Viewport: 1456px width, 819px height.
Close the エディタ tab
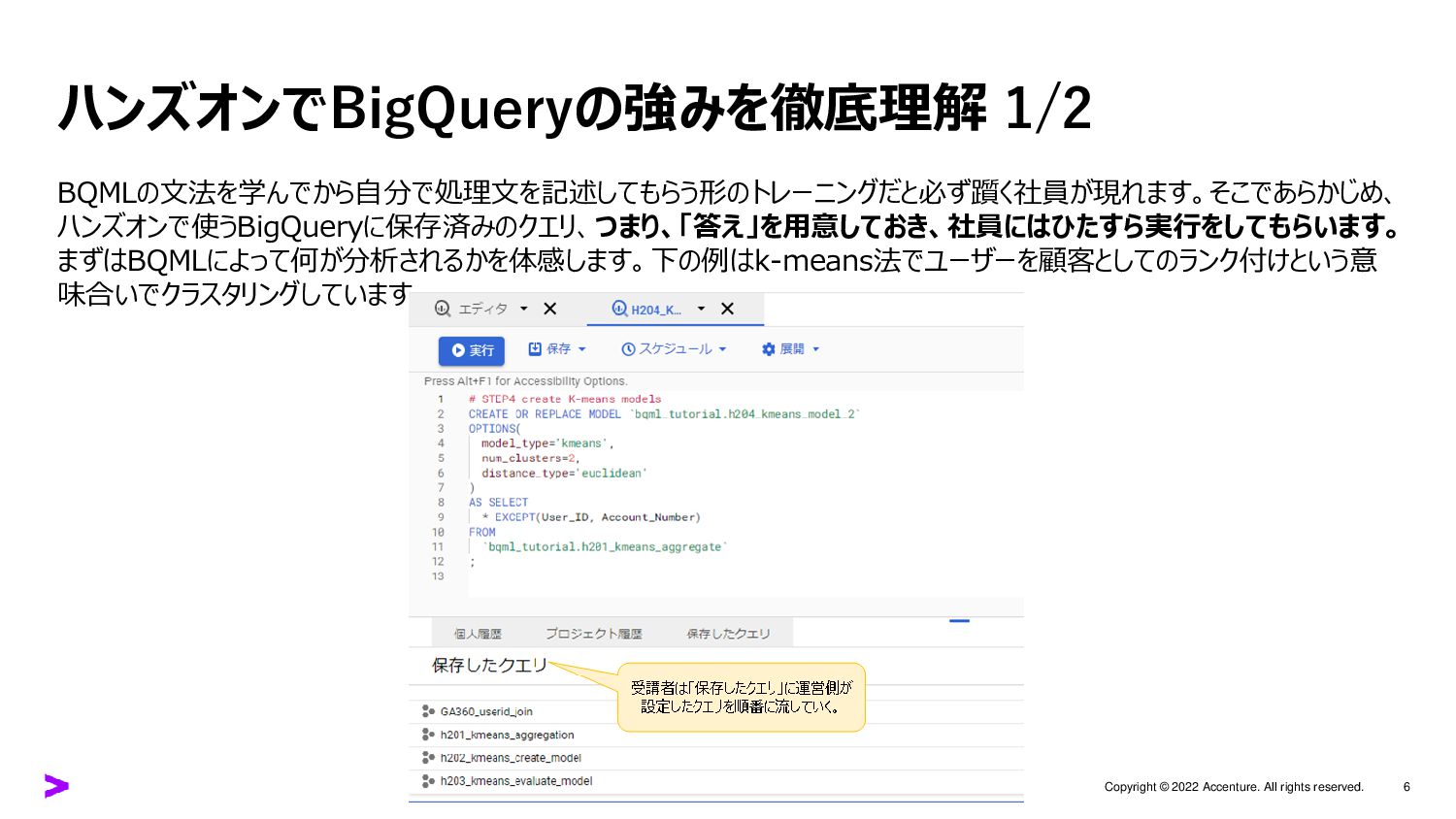click(549, 309)
